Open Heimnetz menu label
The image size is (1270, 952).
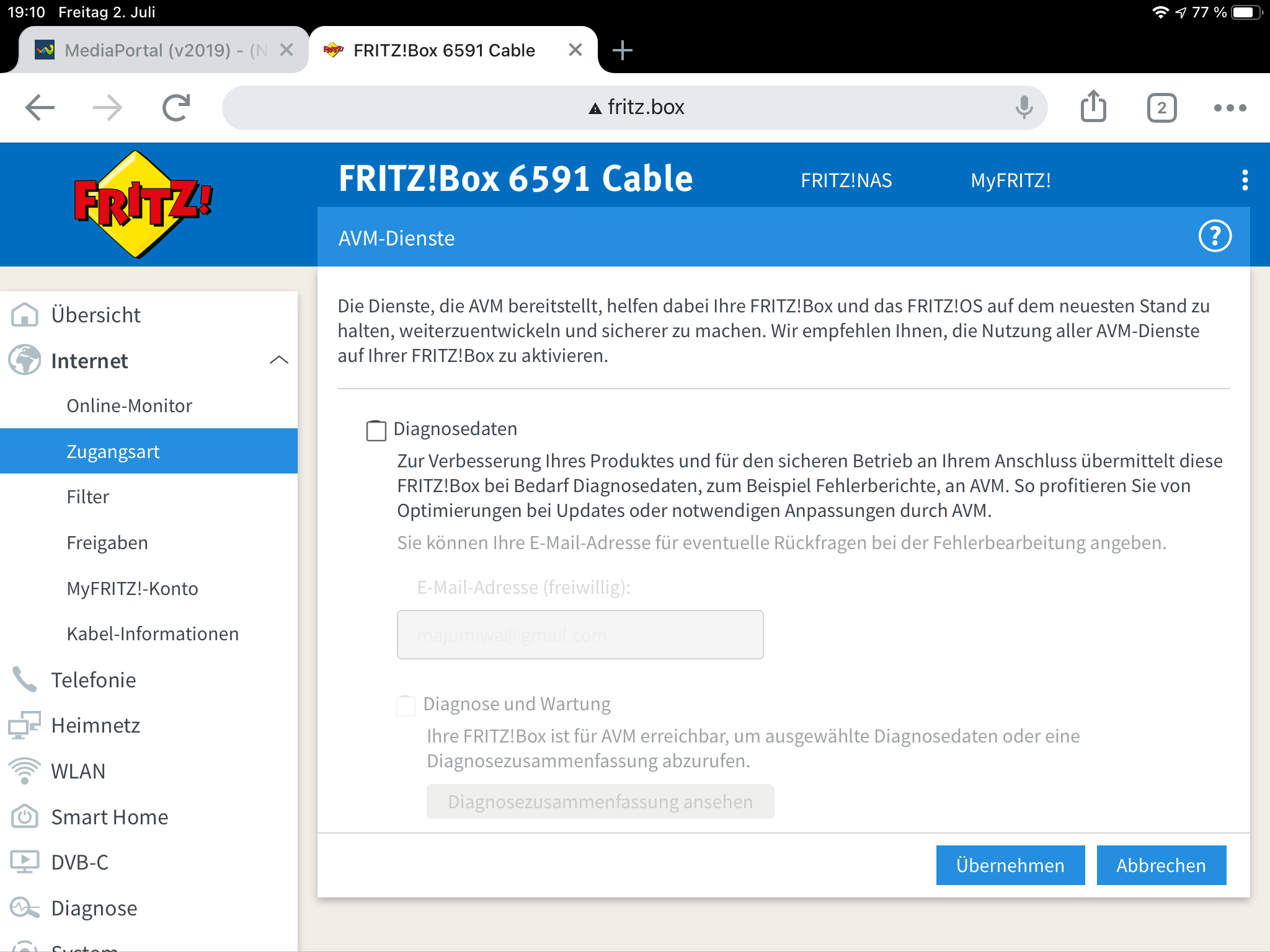[95, 725]
